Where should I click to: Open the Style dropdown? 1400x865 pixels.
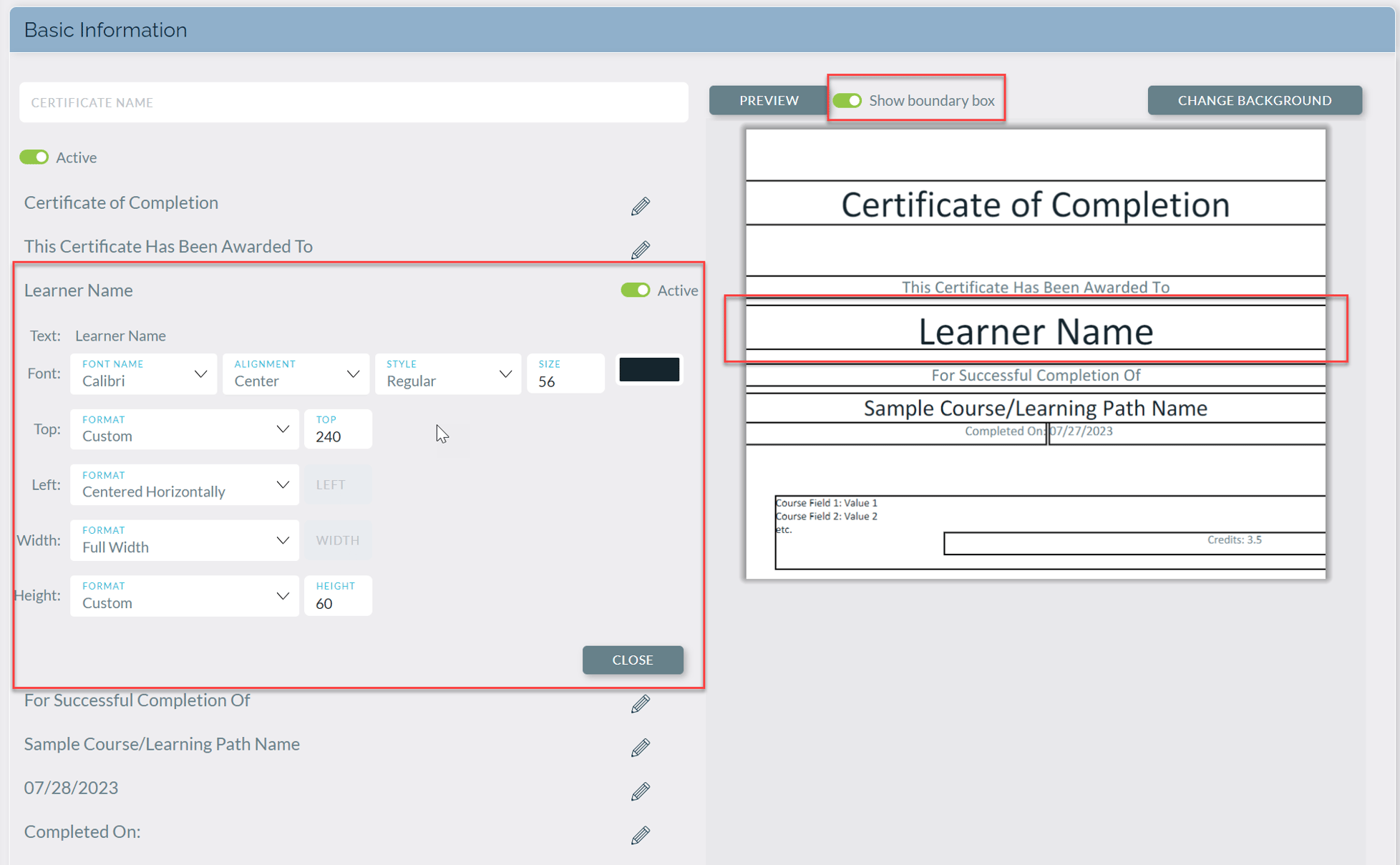pyautogui.click(x=448, y=373)
